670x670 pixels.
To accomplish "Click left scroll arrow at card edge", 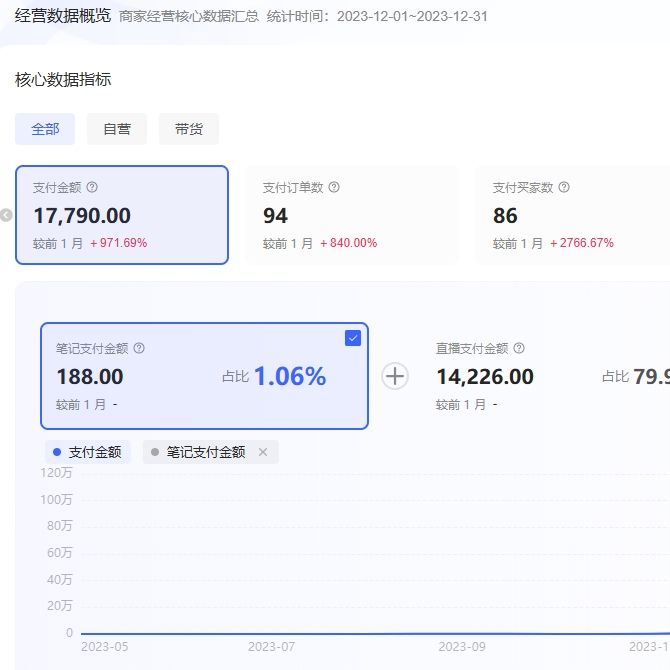I will [6, 215].
